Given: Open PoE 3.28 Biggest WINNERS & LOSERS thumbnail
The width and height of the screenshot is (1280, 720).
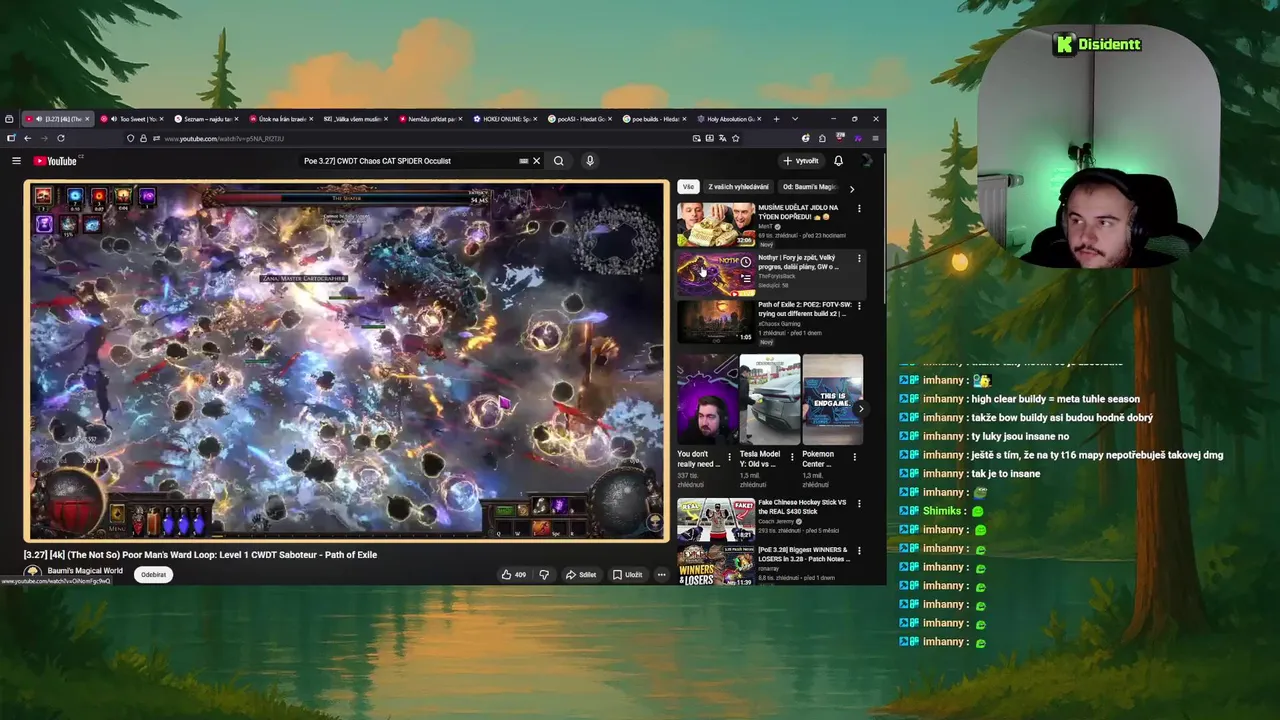Looking at the screenshot, I should click(716, 565).
